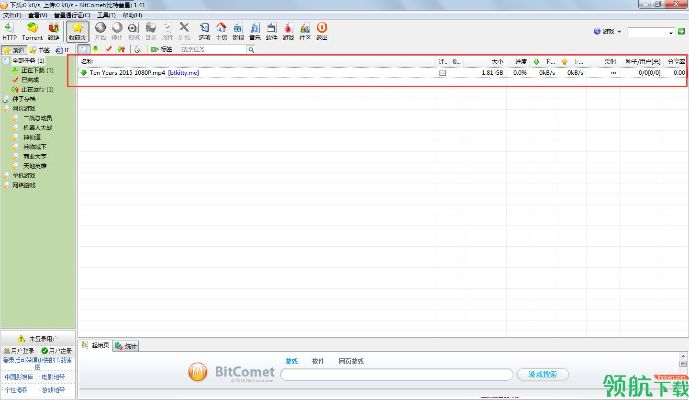Click the red checkmark filter icon

[108, 48]
